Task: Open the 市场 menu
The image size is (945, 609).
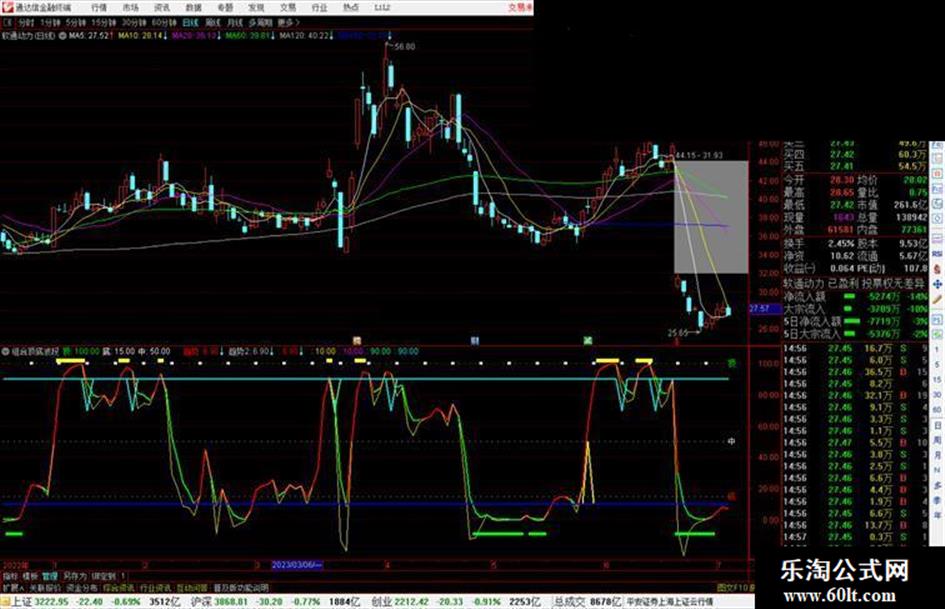Action: 130,8
